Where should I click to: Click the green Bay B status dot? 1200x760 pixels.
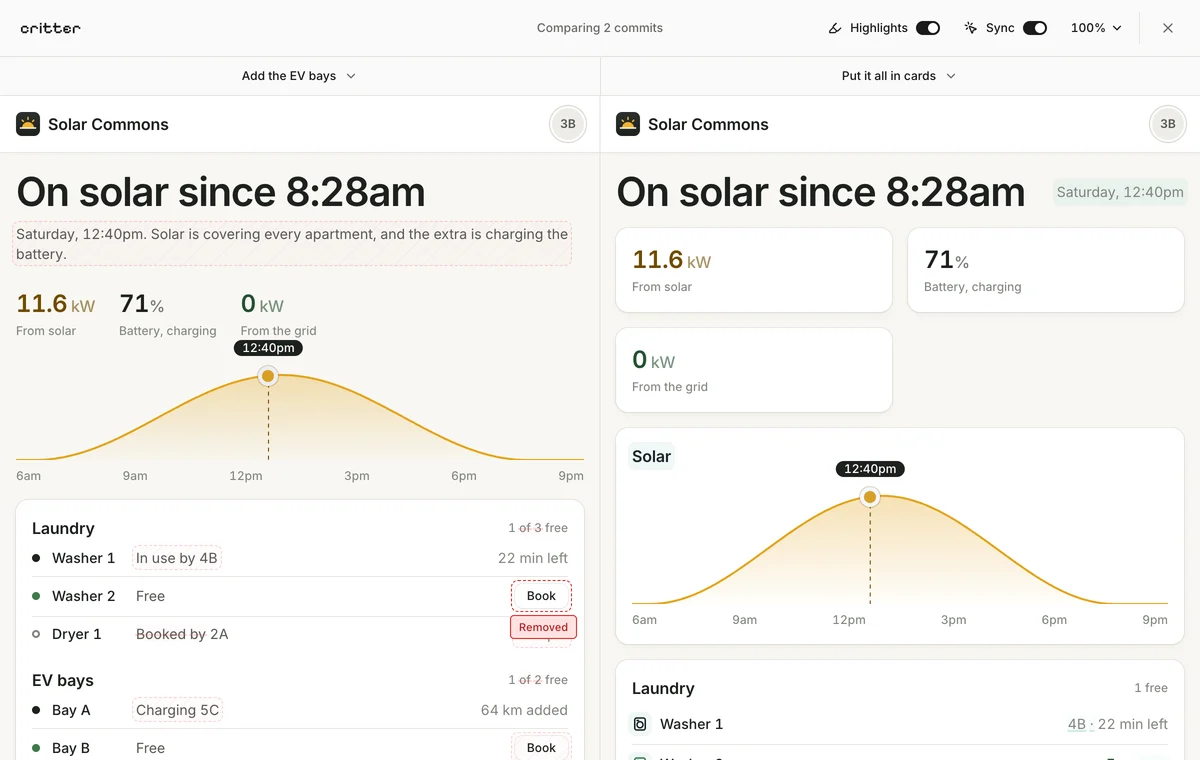36,748
